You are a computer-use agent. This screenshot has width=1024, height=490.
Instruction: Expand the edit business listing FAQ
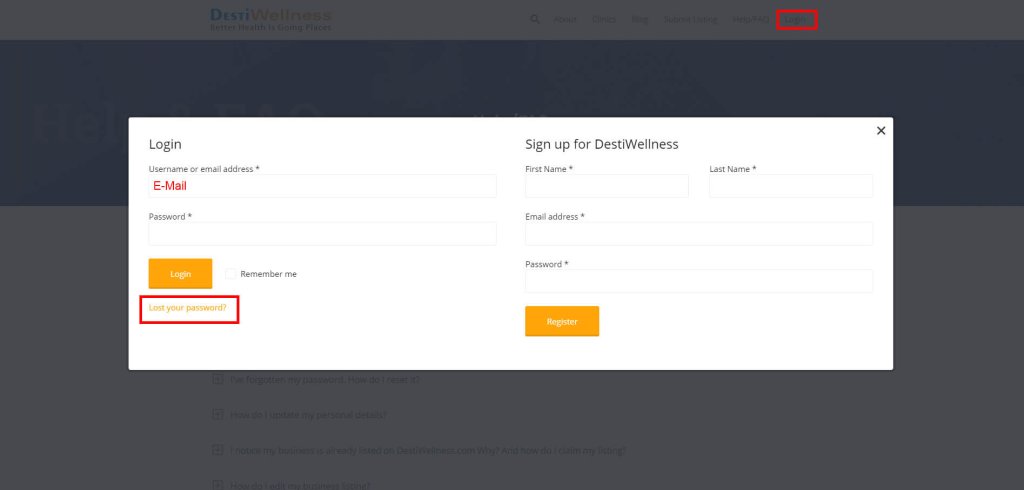(218, 485)
